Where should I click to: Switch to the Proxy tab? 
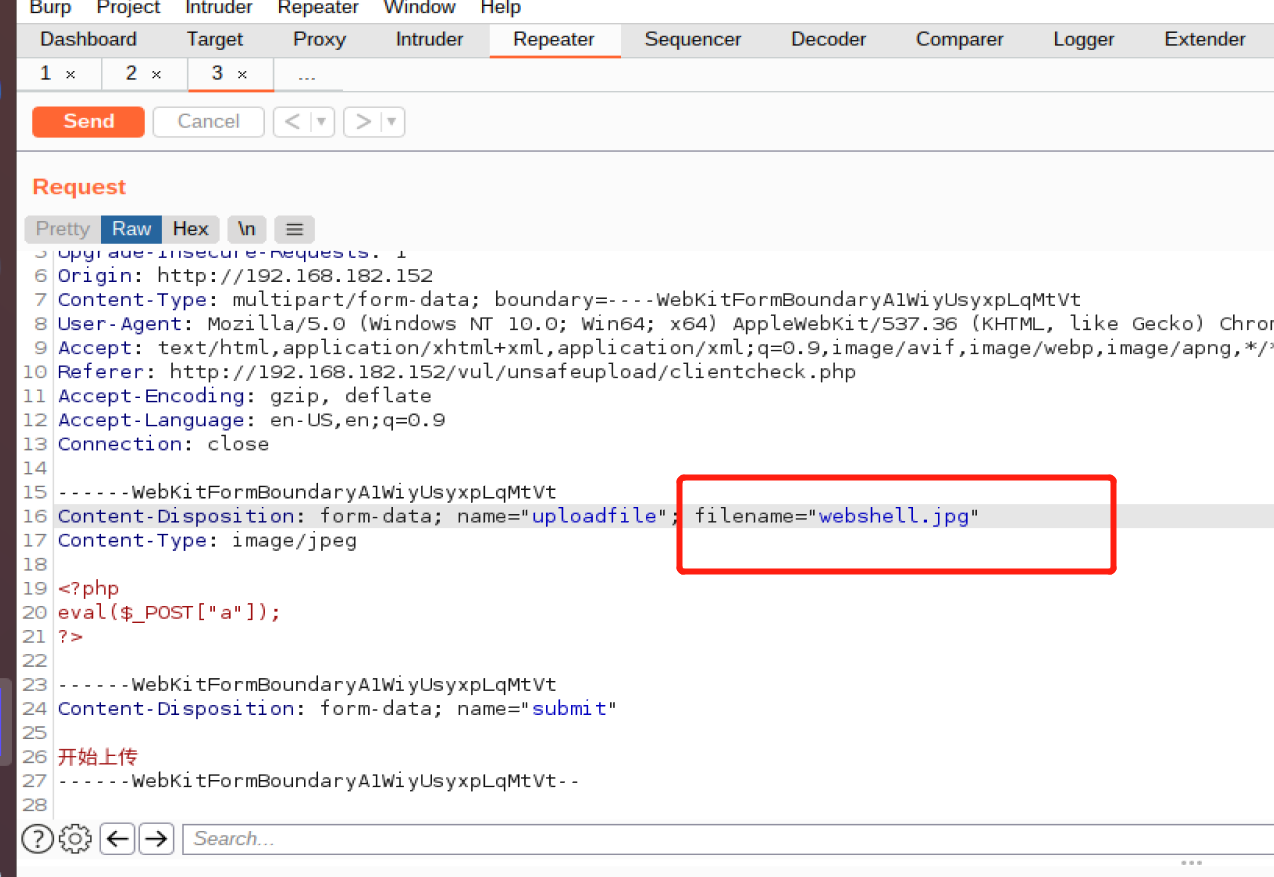click(319, 40)
